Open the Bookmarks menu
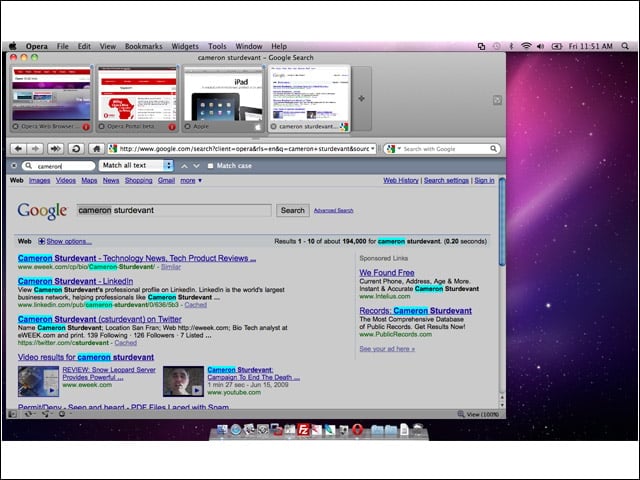The height and width of the screenshot is (480, 640). 144,46
